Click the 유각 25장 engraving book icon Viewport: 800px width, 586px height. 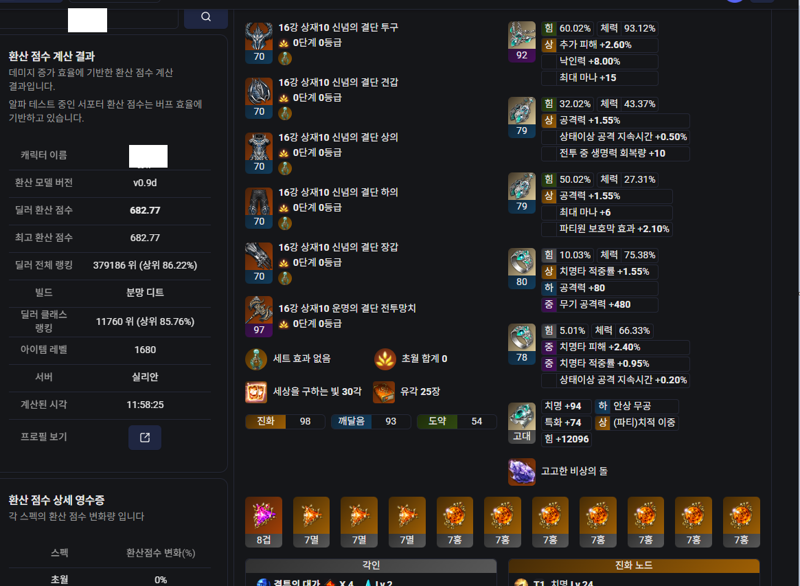(x=384, y=392)
